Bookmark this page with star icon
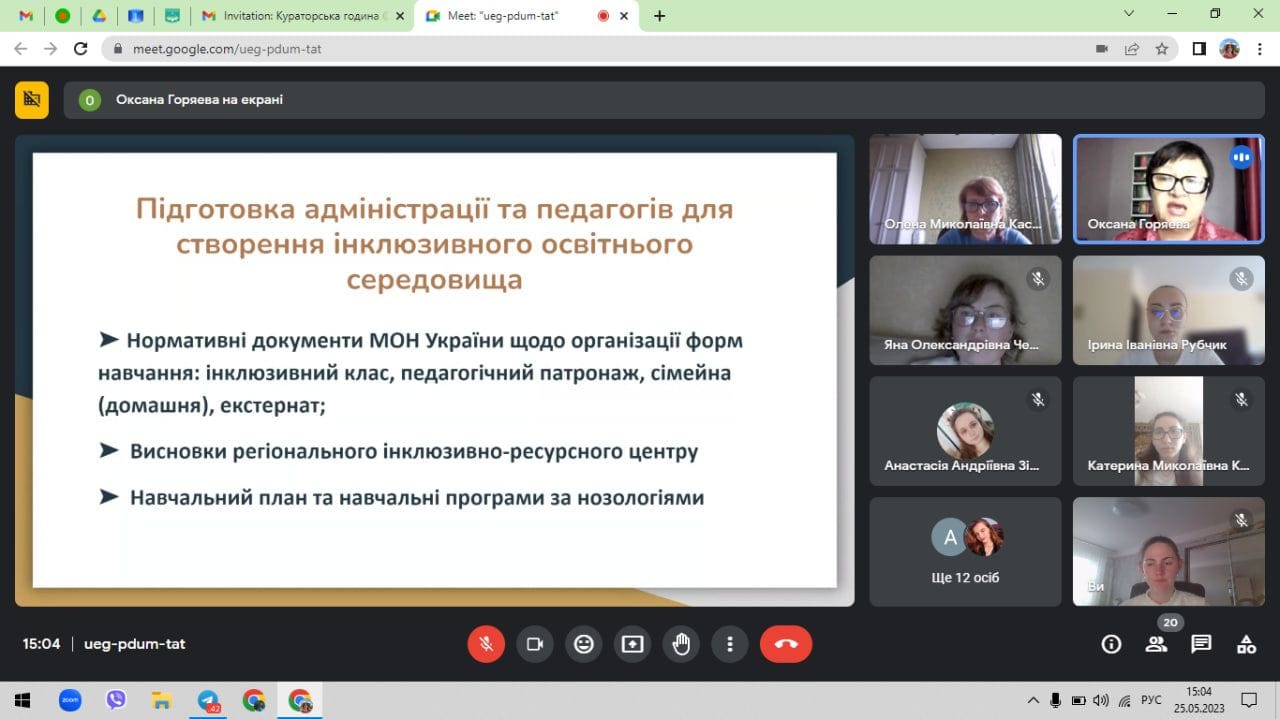This screenshot has height=719, width=1280. pyautogui.click(x=1162, y=49)
